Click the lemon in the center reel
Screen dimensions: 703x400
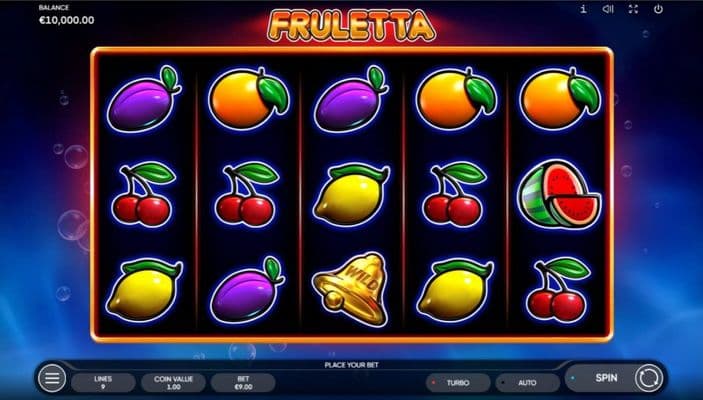click(x=352, y=195)
